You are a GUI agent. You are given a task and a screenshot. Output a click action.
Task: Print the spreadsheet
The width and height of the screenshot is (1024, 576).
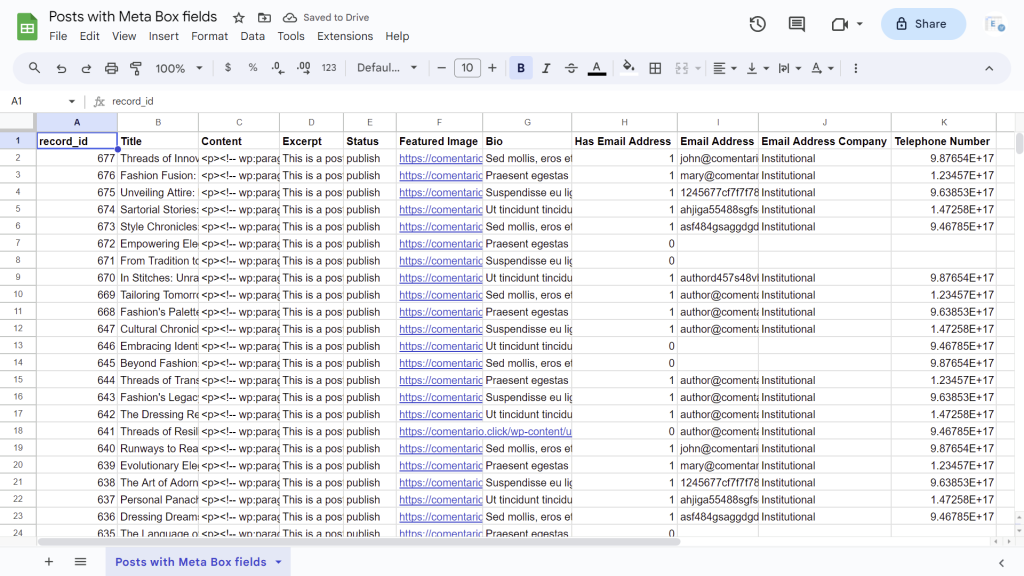coord(110,68)
